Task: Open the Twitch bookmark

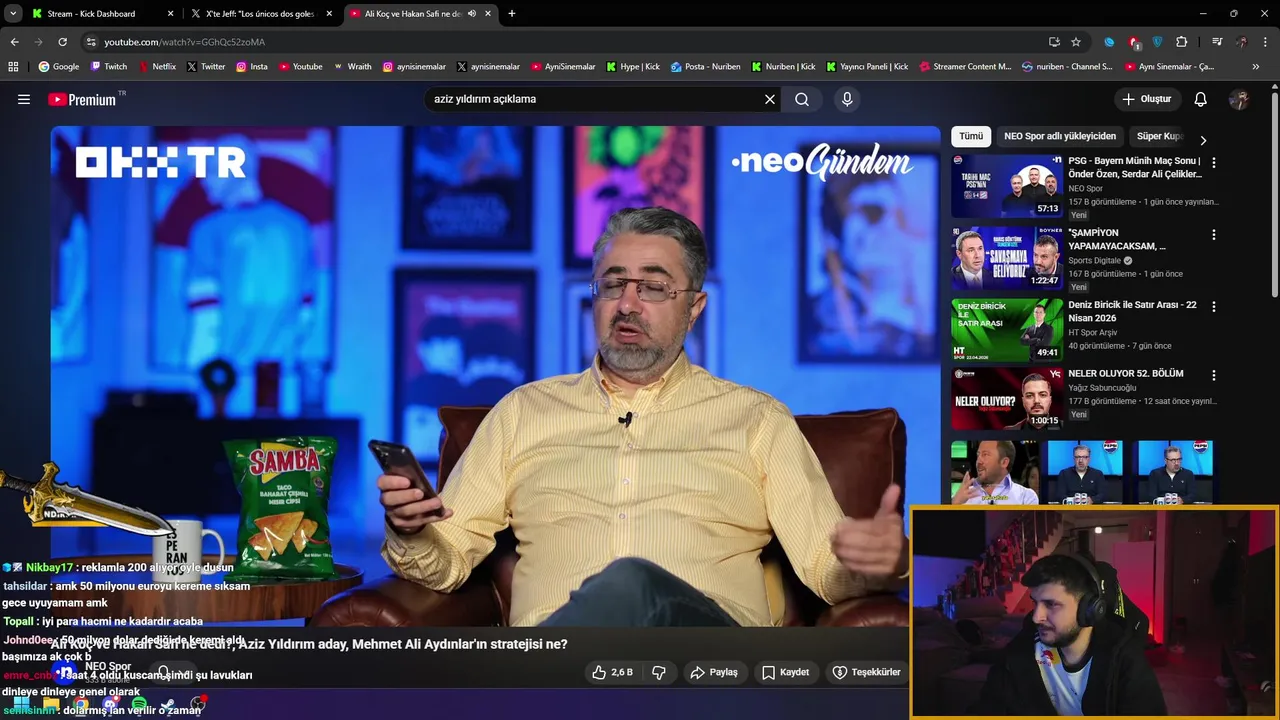Action: [x=108, y=67]
